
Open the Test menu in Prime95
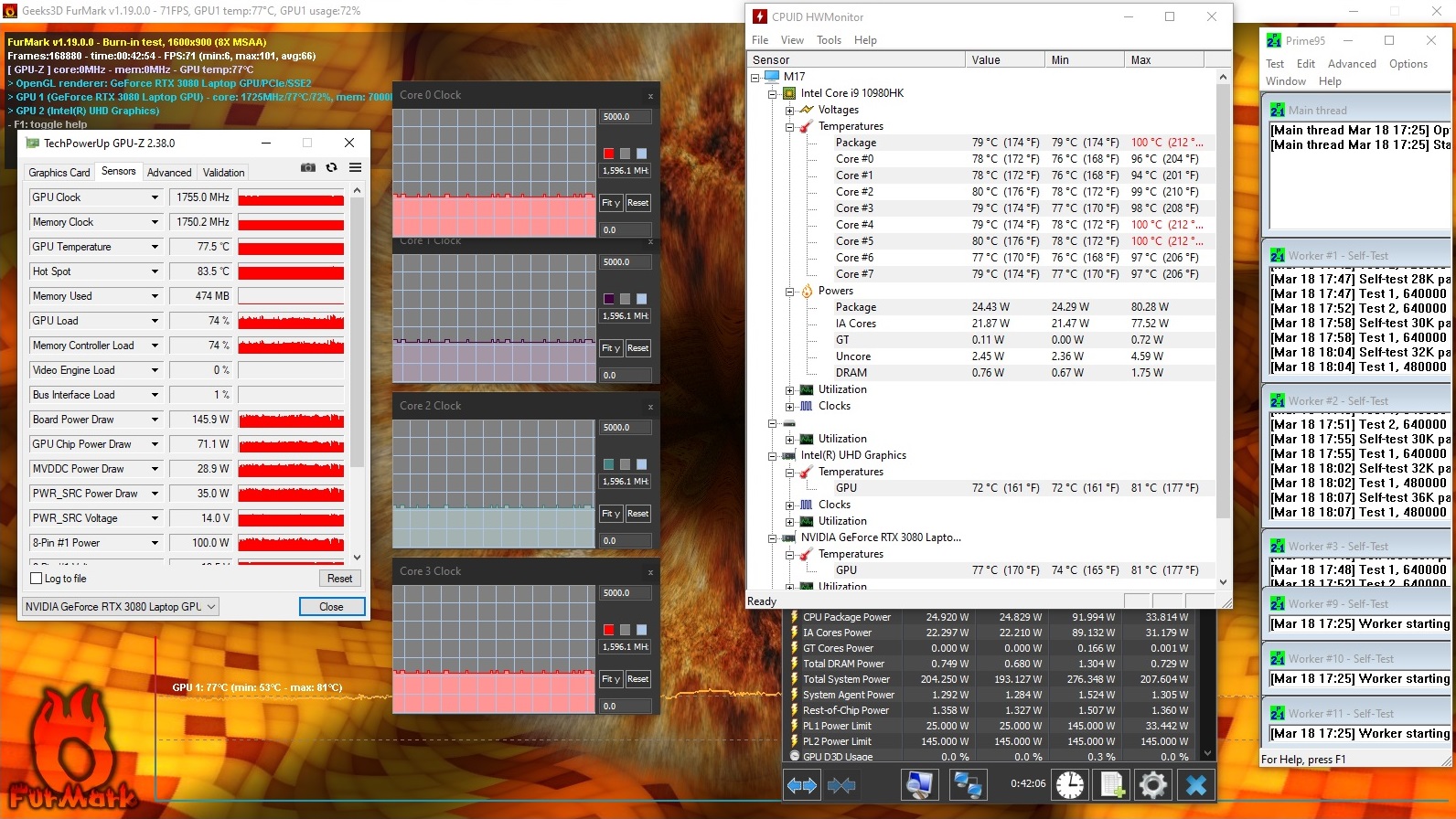coord(1275,64)
